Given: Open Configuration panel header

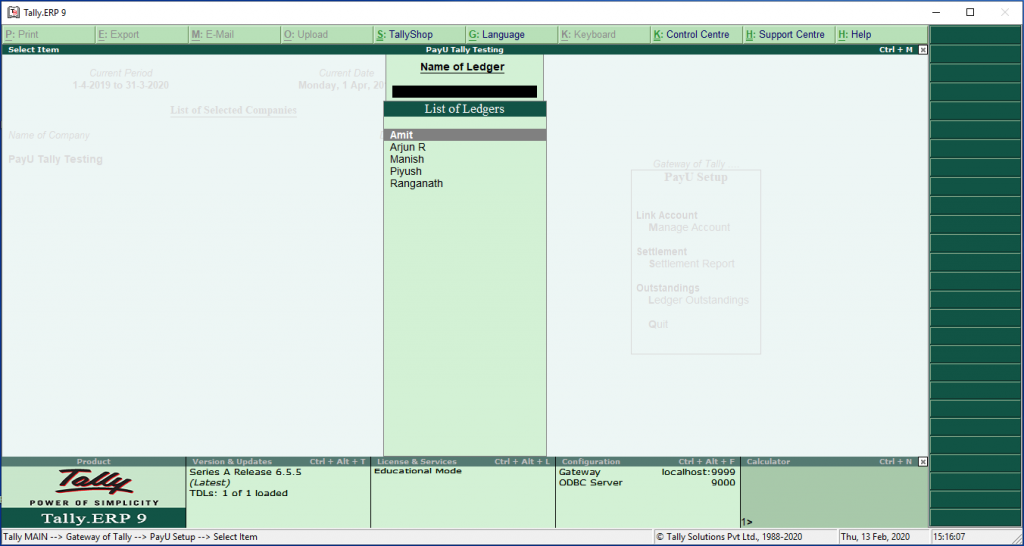Looking at the screenshot, I should pyautogui.click(x=648, y=462).
